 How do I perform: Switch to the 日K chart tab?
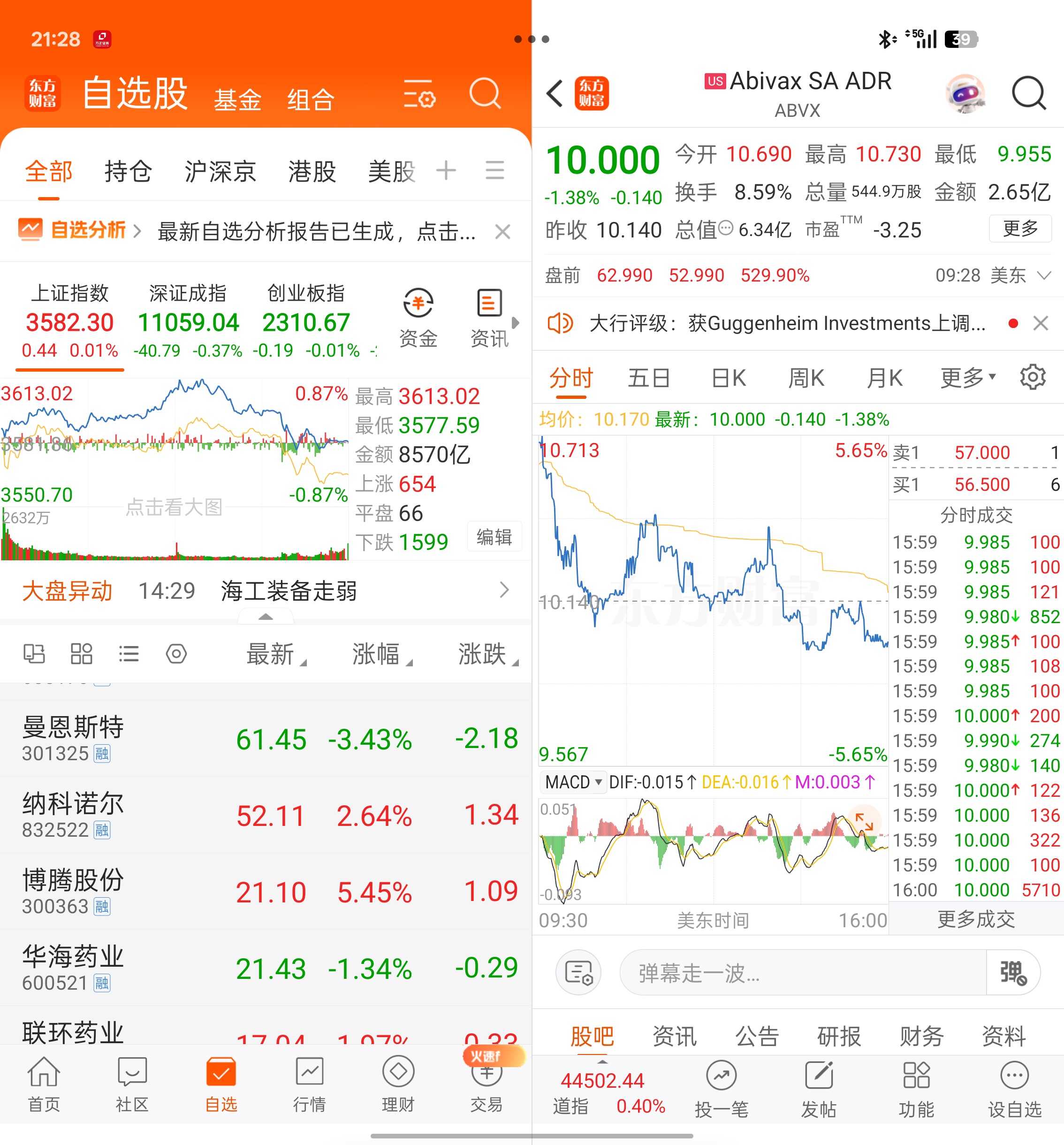(x=728, y=378)
